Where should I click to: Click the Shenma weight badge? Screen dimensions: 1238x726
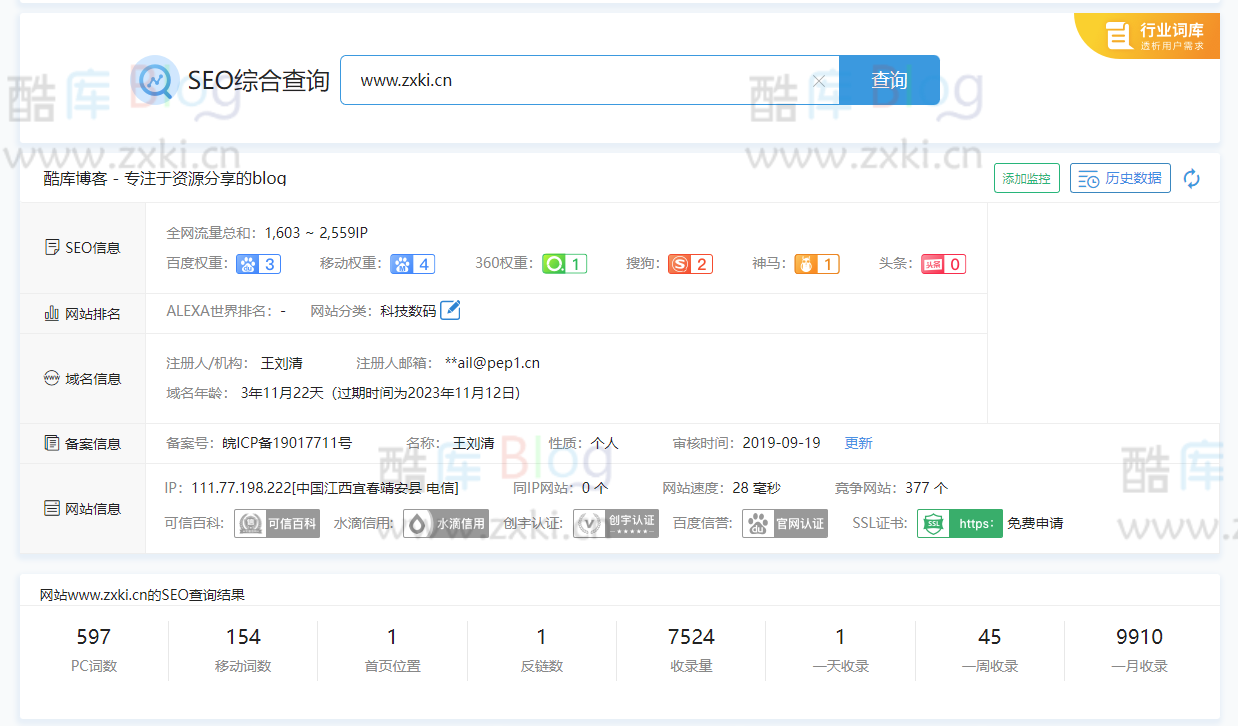point(816,264)
